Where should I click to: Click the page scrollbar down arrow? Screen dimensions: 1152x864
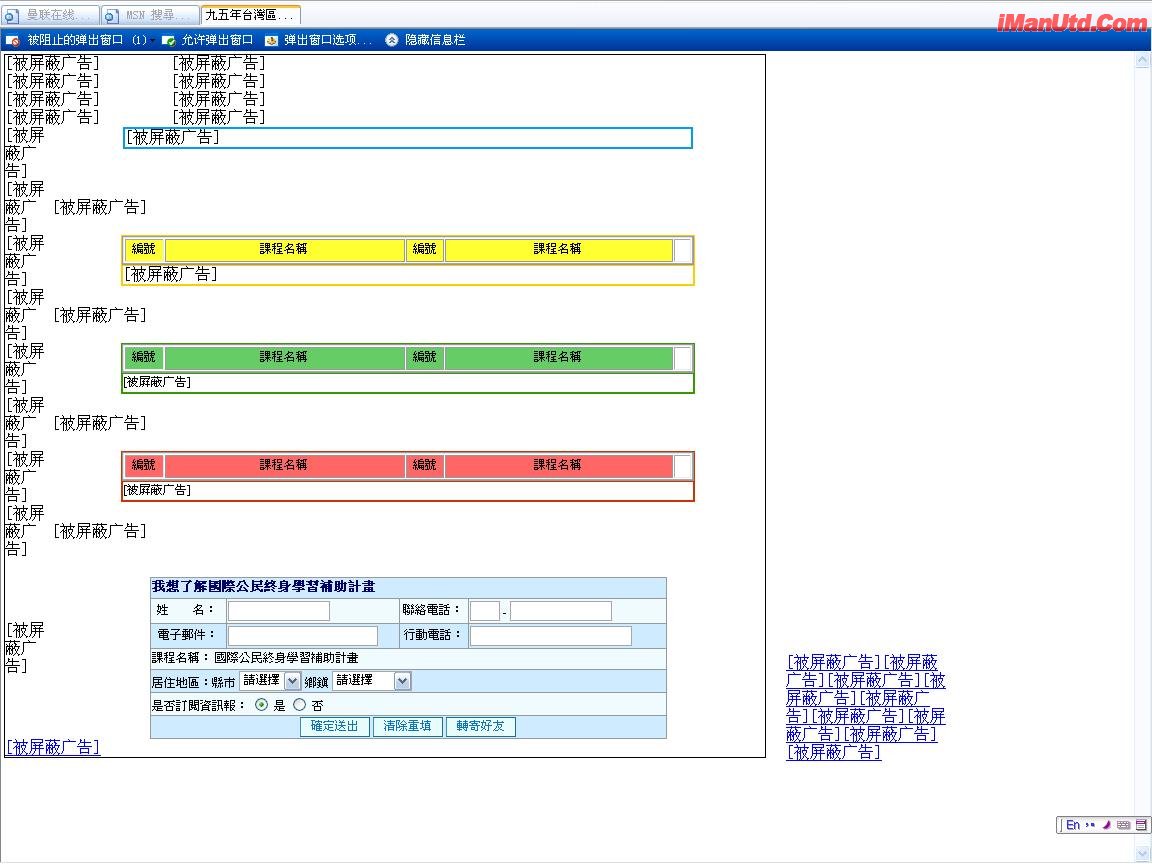(x=1143, y=853)
